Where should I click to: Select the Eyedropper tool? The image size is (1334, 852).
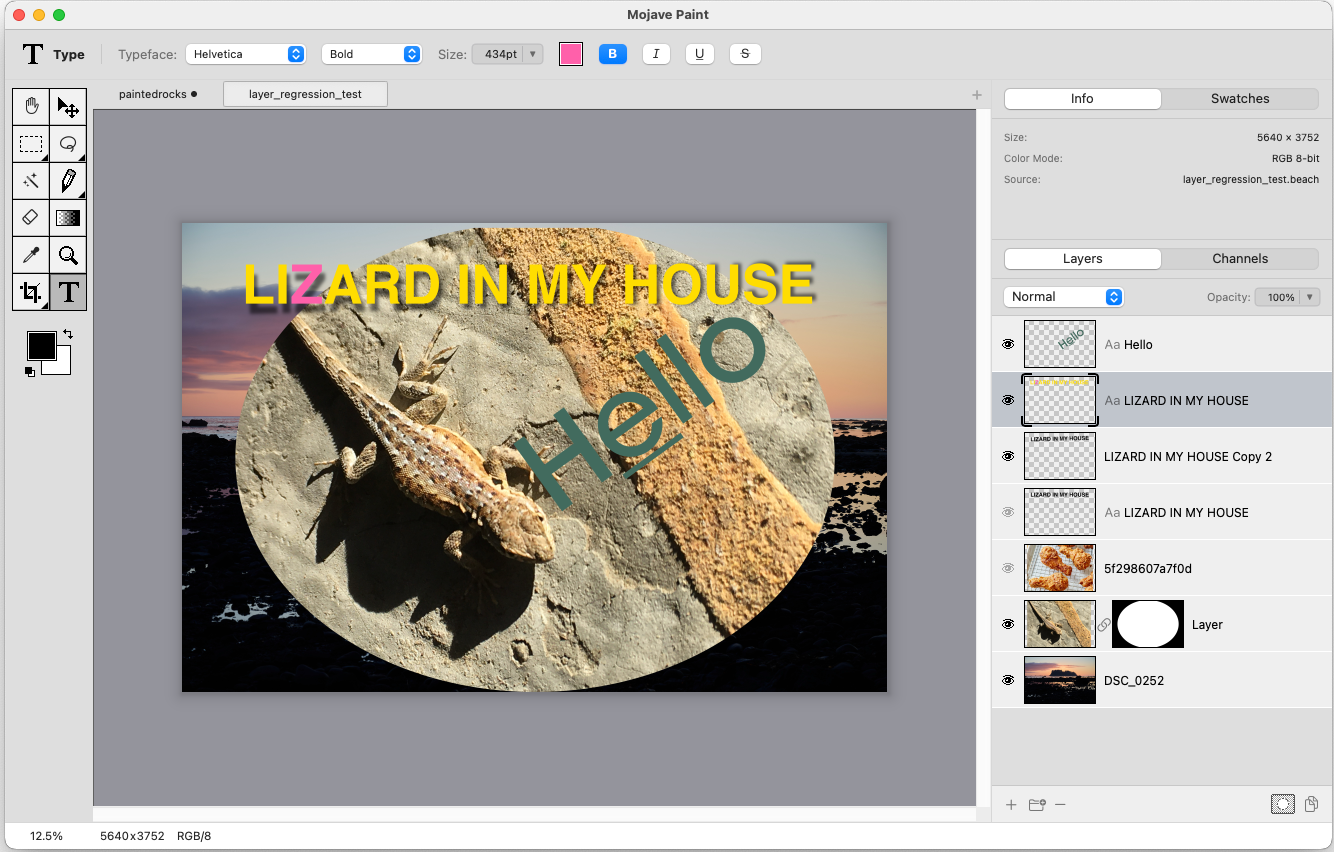31,255
